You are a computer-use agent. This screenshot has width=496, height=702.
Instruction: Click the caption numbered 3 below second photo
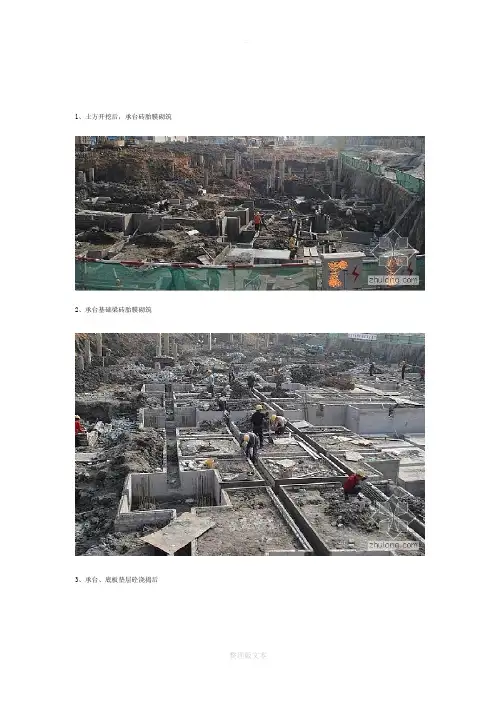(x=116, y=579)
